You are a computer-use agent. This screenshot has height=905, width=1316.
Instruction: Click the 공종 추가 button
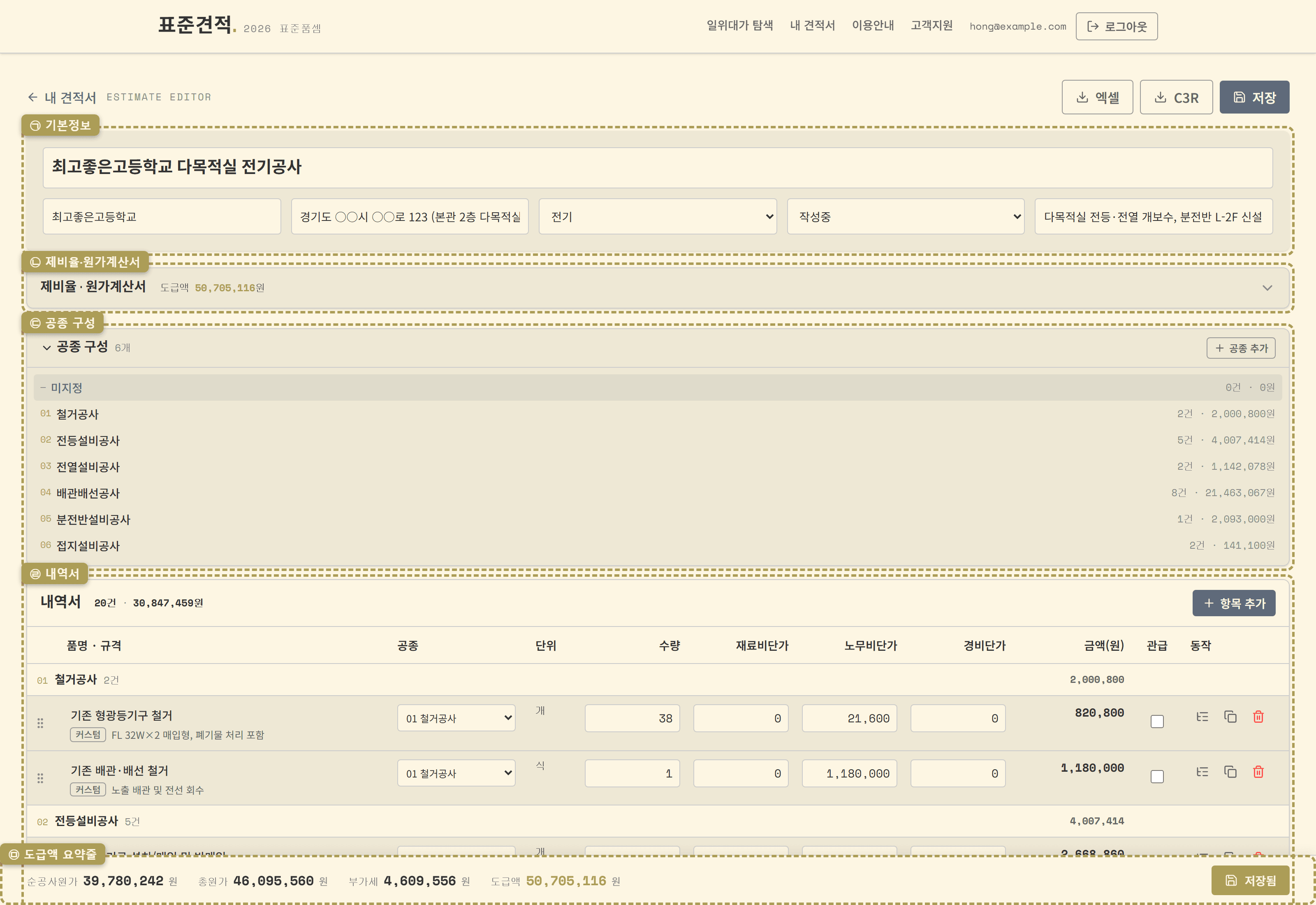point(1241,348)
